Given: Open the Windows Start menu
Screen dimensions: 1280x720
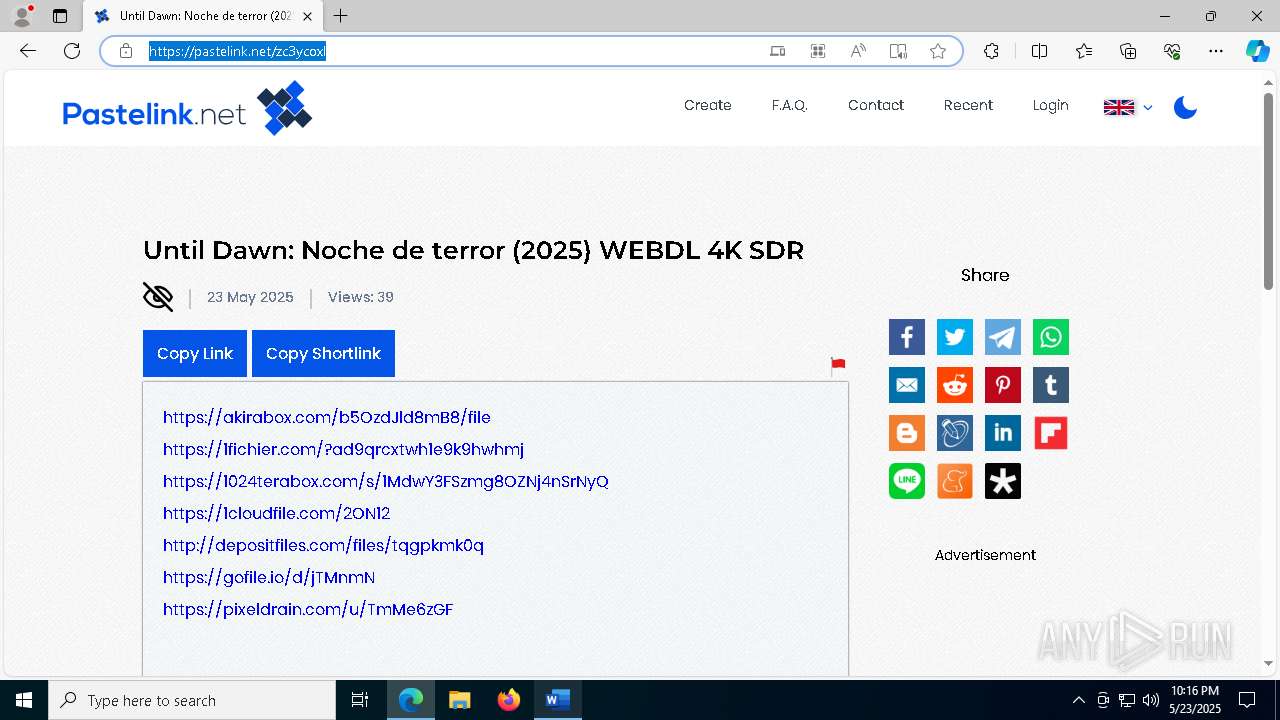Looking at the screenshot, I should 24,700.
